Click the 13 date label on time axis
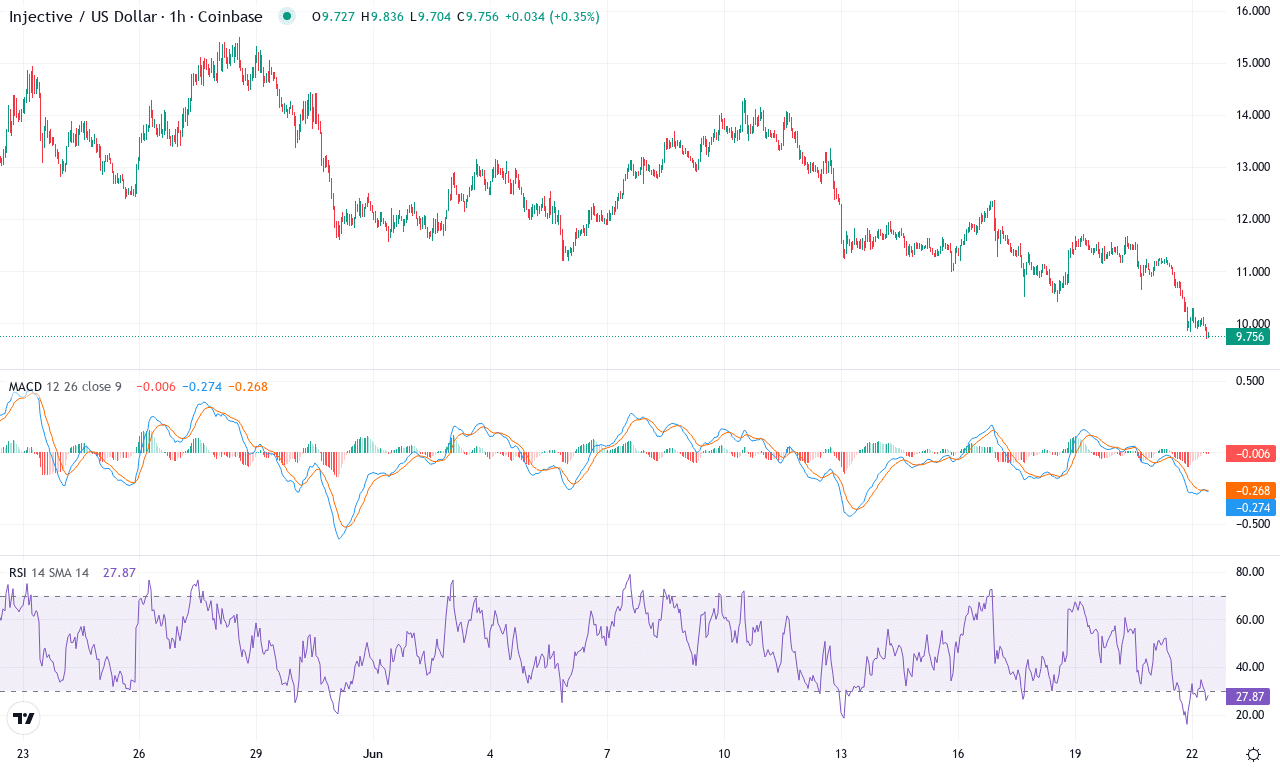Image resolution: width=1280 pixels, height=768 pixels. pos(841,753)
